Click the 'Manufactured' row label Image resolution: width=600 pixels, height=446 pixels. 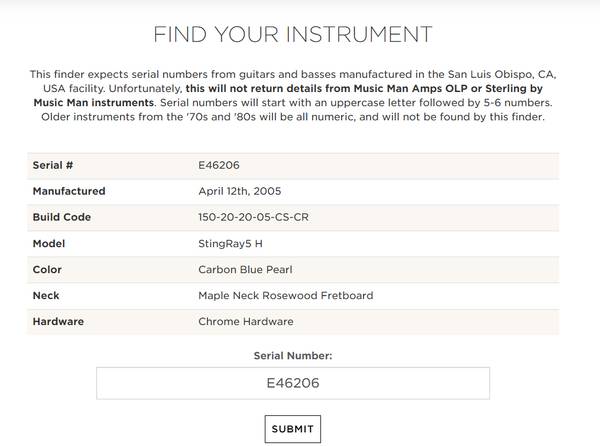coord(69,191)
